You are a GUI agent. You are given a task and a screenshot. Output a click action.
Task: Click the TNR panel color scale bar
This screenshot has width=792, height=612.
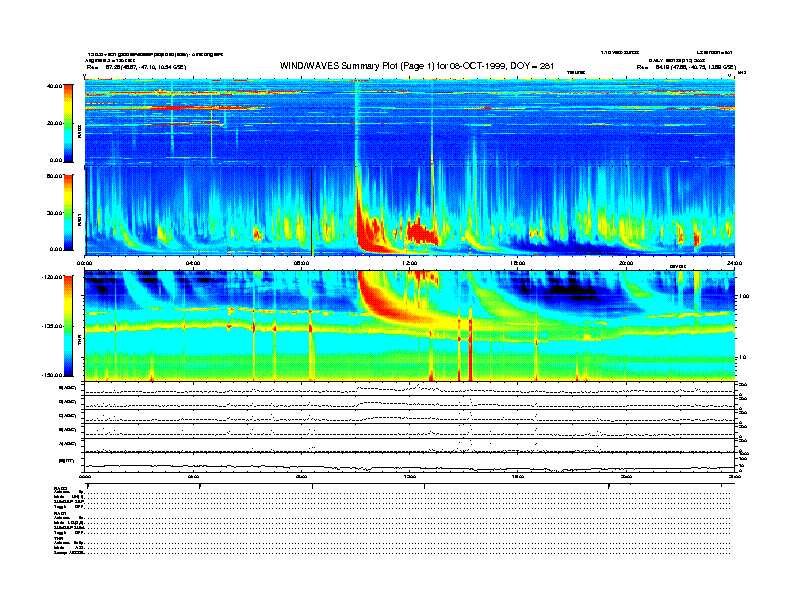coord(68,326)
